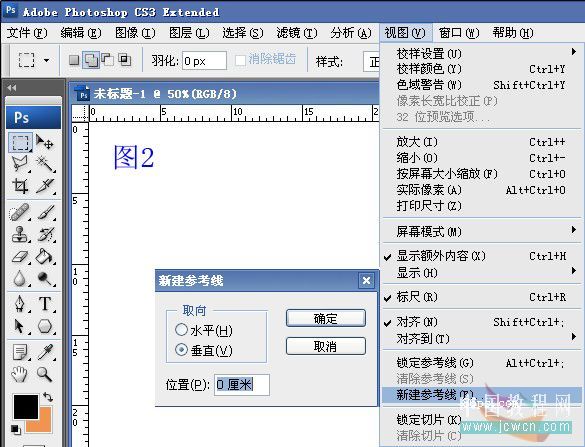
Task: Select the Clone Stamp tool
Action: [20, 235]
